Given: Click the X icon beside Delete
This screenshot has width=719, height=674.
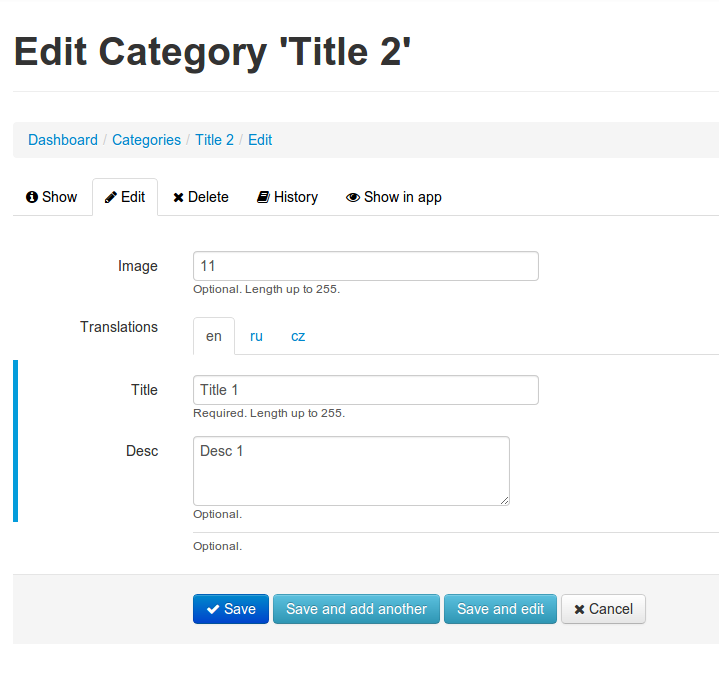Looking at the screenshot, I should (178, 198).
